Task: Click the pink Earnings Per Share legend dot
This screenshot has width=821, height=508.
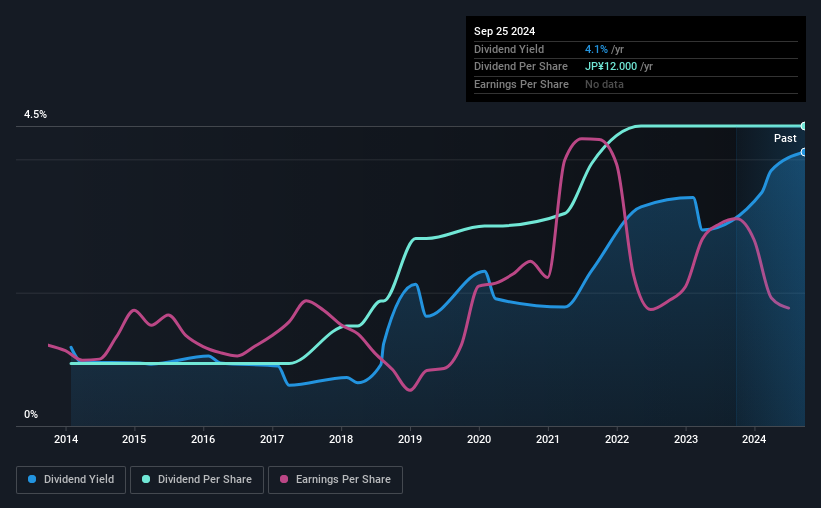Action: tap(284, 479)
